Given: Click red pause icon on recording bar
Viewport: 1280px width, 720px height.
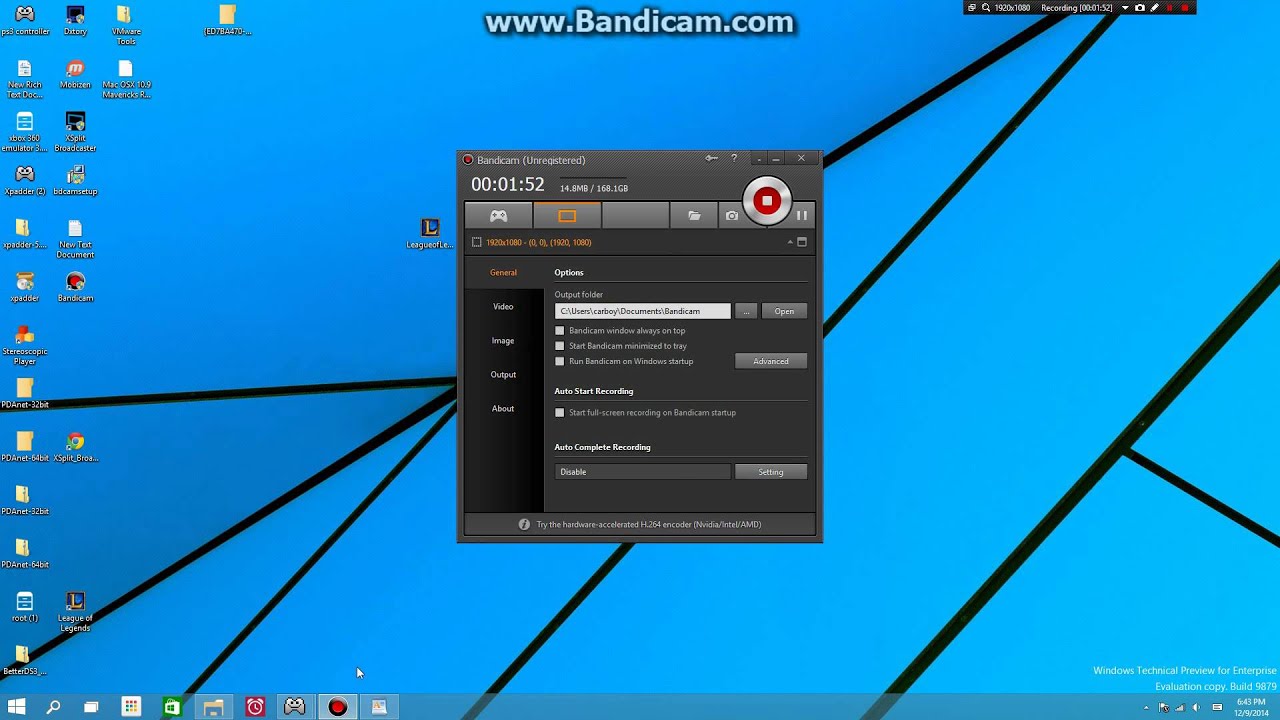Looking at the screenshot, I should click(1170, 7).
